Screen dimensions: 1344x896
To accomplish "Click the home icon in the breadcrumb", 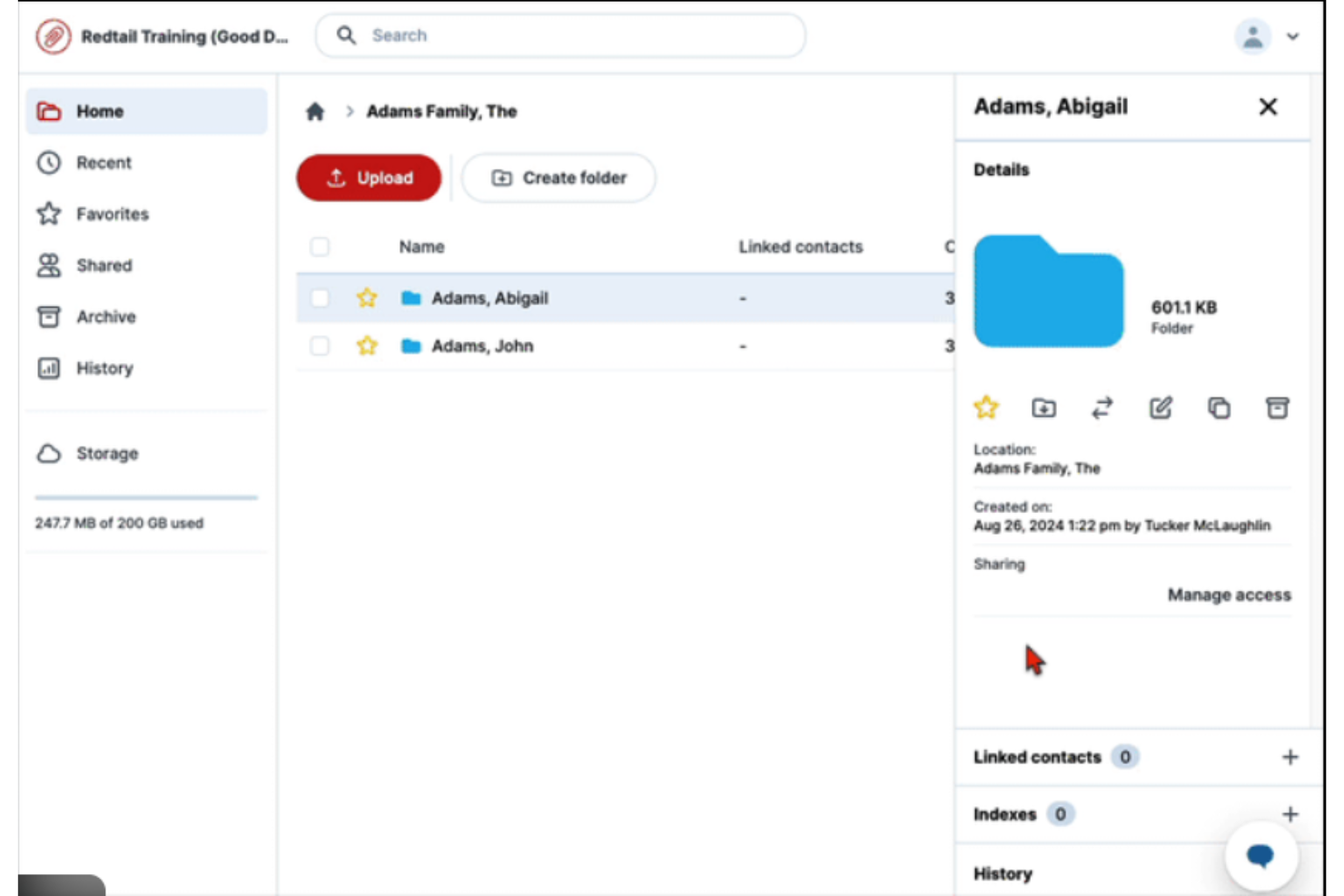I will [x=315, y=111].
